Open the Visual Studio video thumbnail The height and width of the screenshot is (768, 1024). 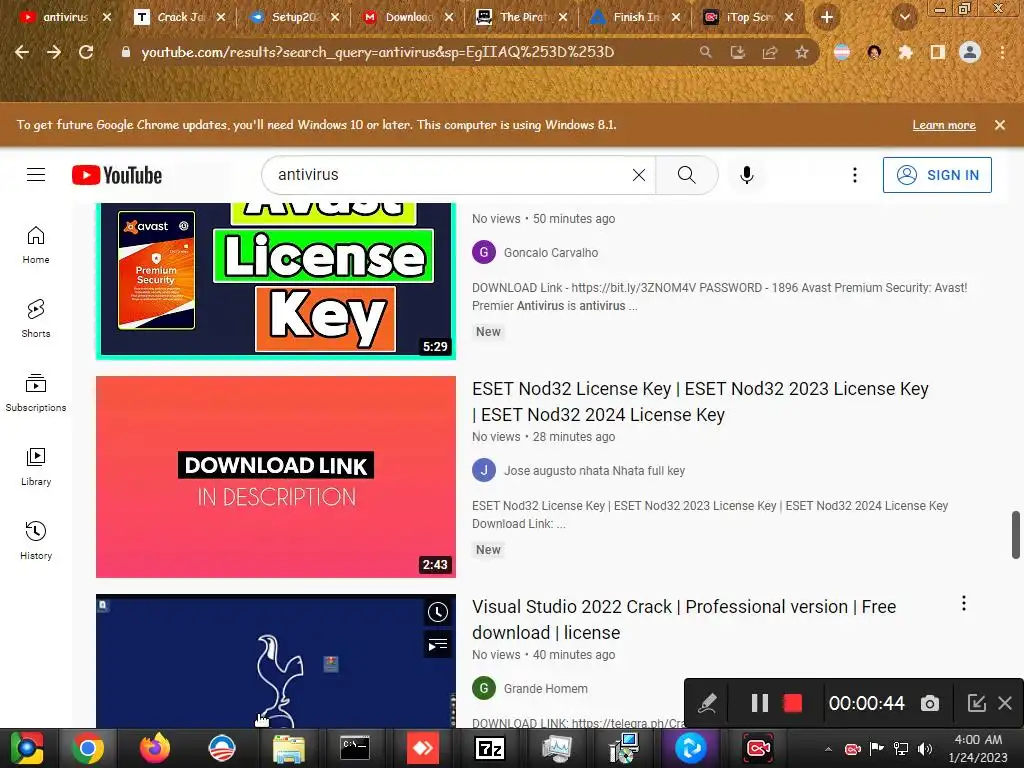[276, 661]
